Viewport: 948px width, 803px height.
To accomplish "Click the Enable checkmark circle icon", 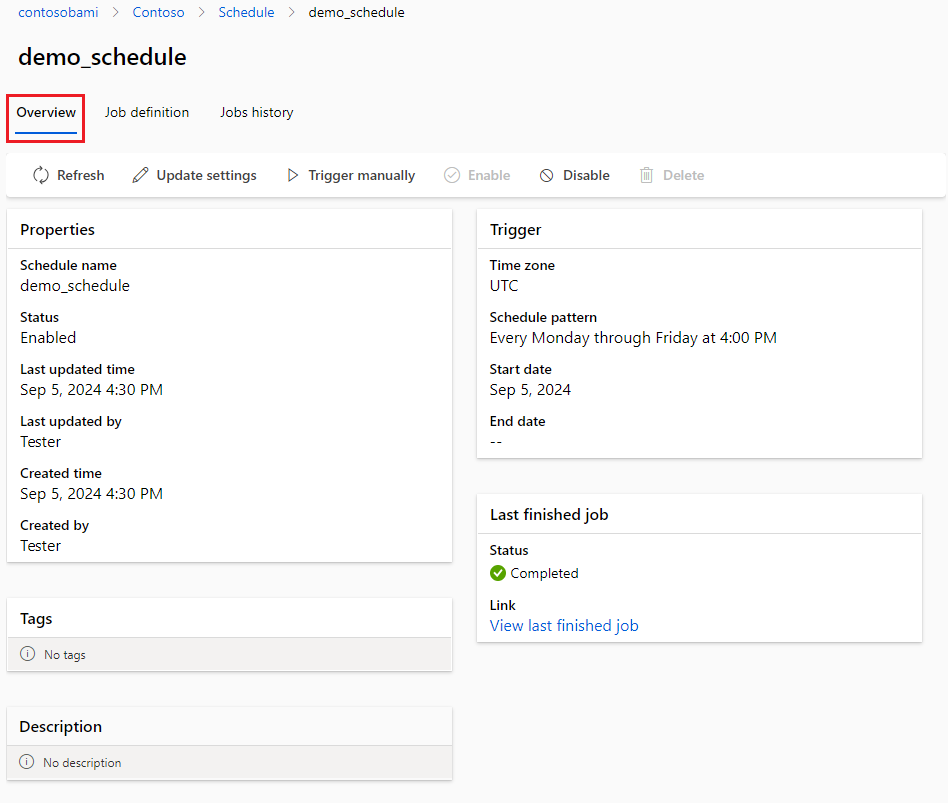I will tap(452, 175).
